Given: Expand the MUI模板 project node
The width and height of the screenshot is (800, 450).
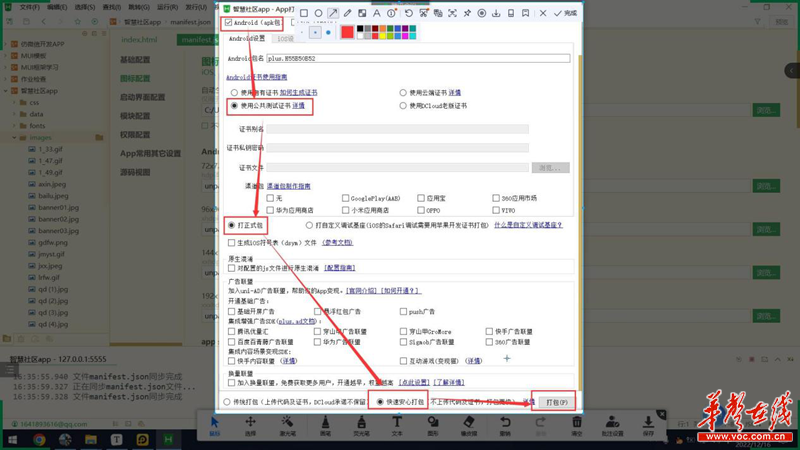Looking at the screenshot, I should tap(8, 56).
